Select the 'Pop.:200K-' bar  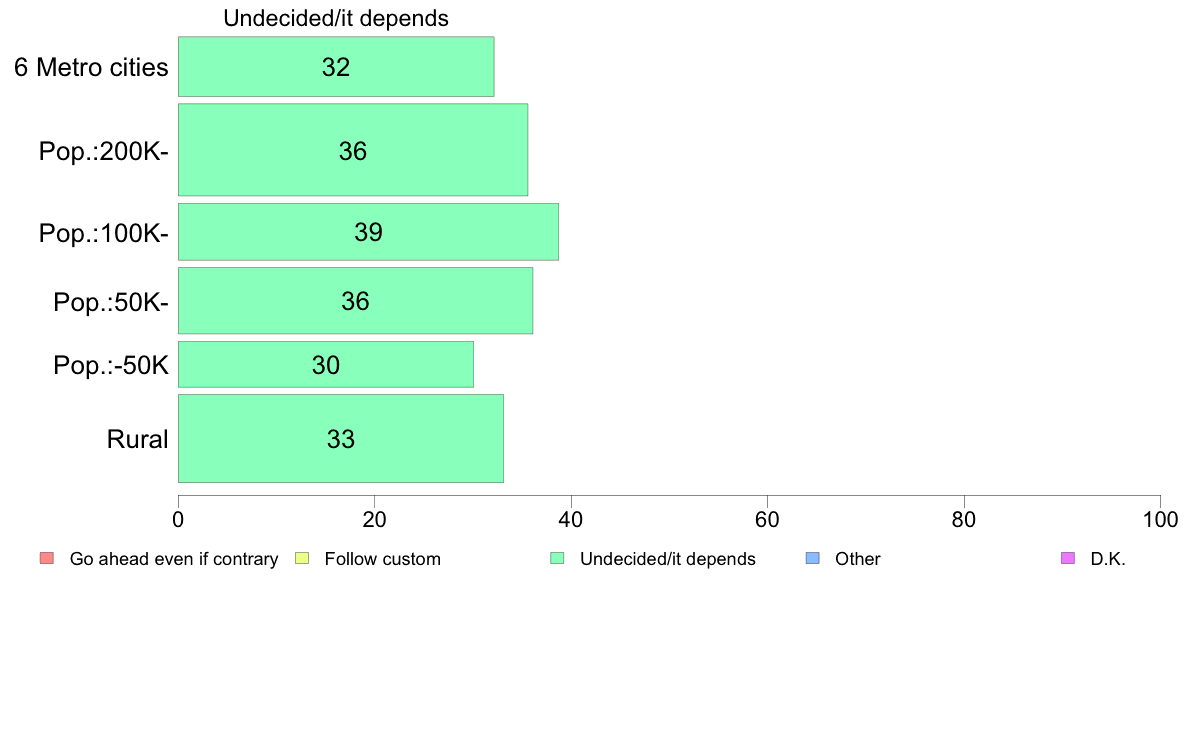point(353,150)
